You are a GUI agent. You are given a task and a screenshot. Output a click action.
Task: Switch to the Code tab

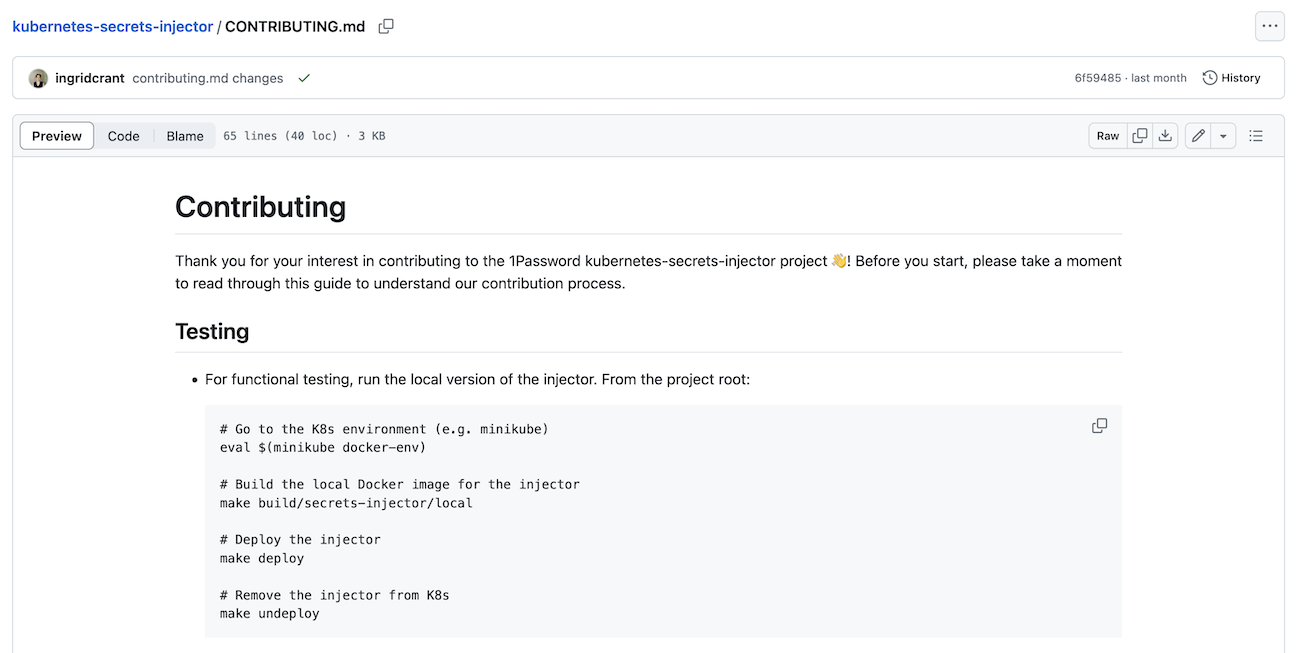(x=123, y=135)
